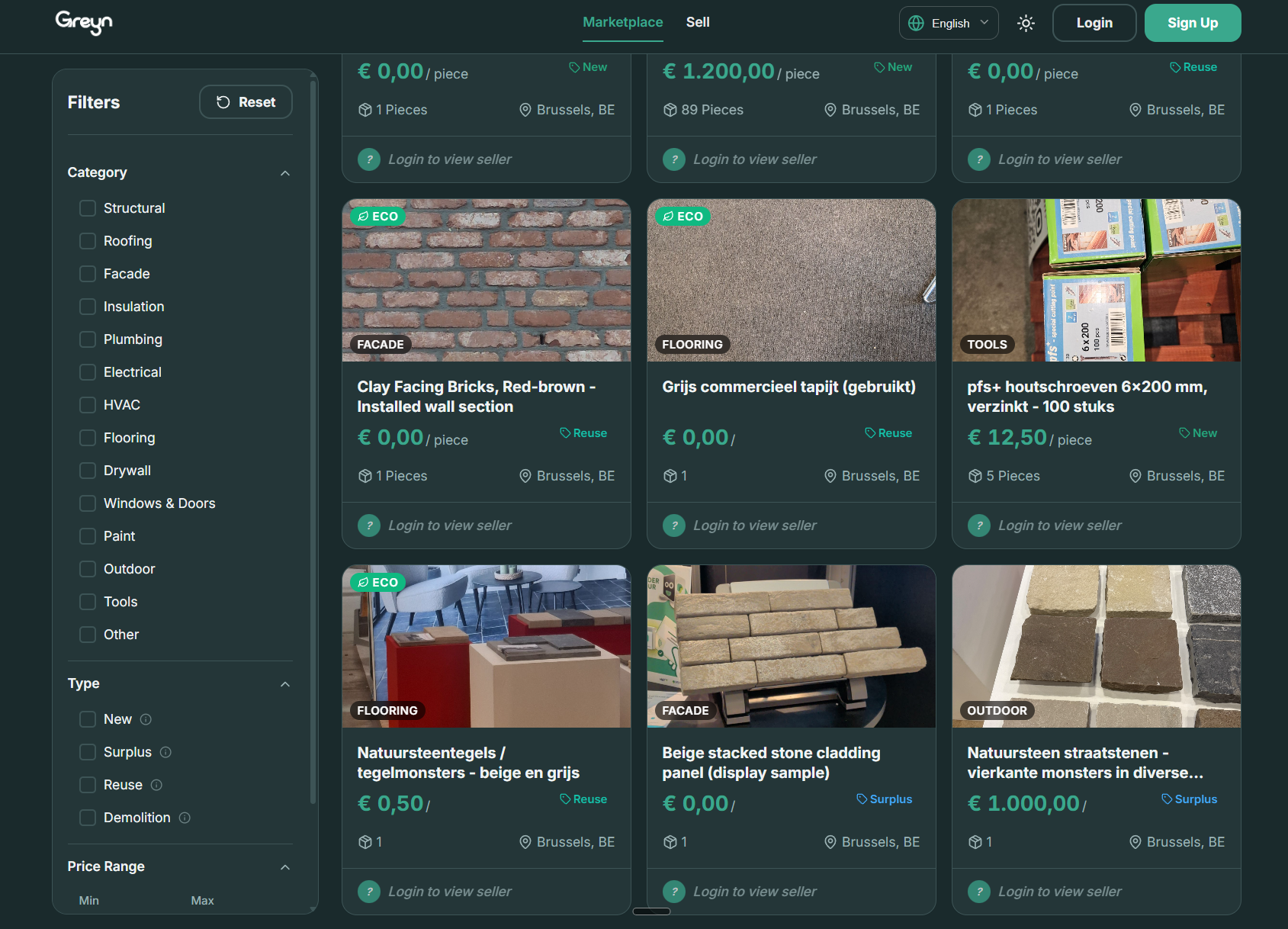Click the € 1.200,00 price text
This screenshot has height=929, width=1288.
pos(718,72)
